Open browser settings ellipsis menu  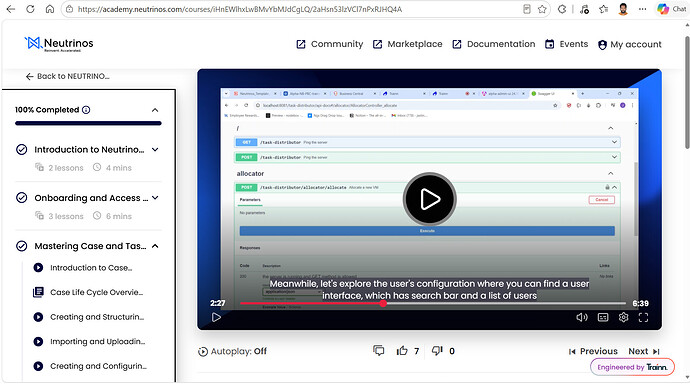coord(642,9)
